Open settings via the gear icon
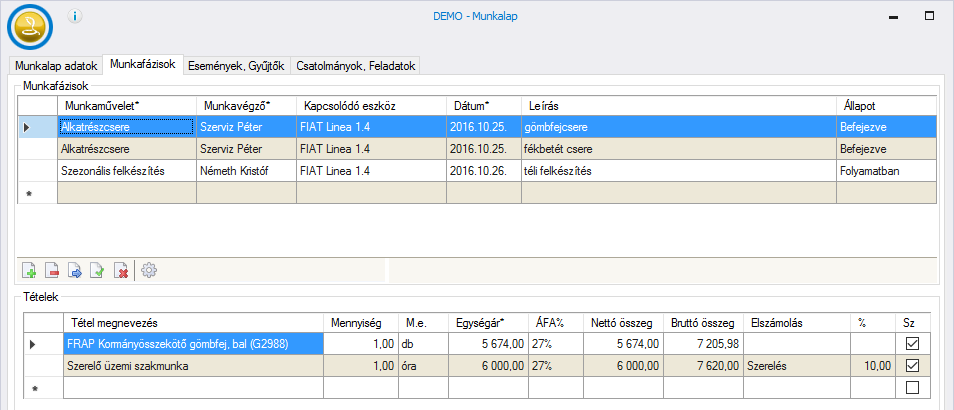954x410 pixels. pos(149,270)
